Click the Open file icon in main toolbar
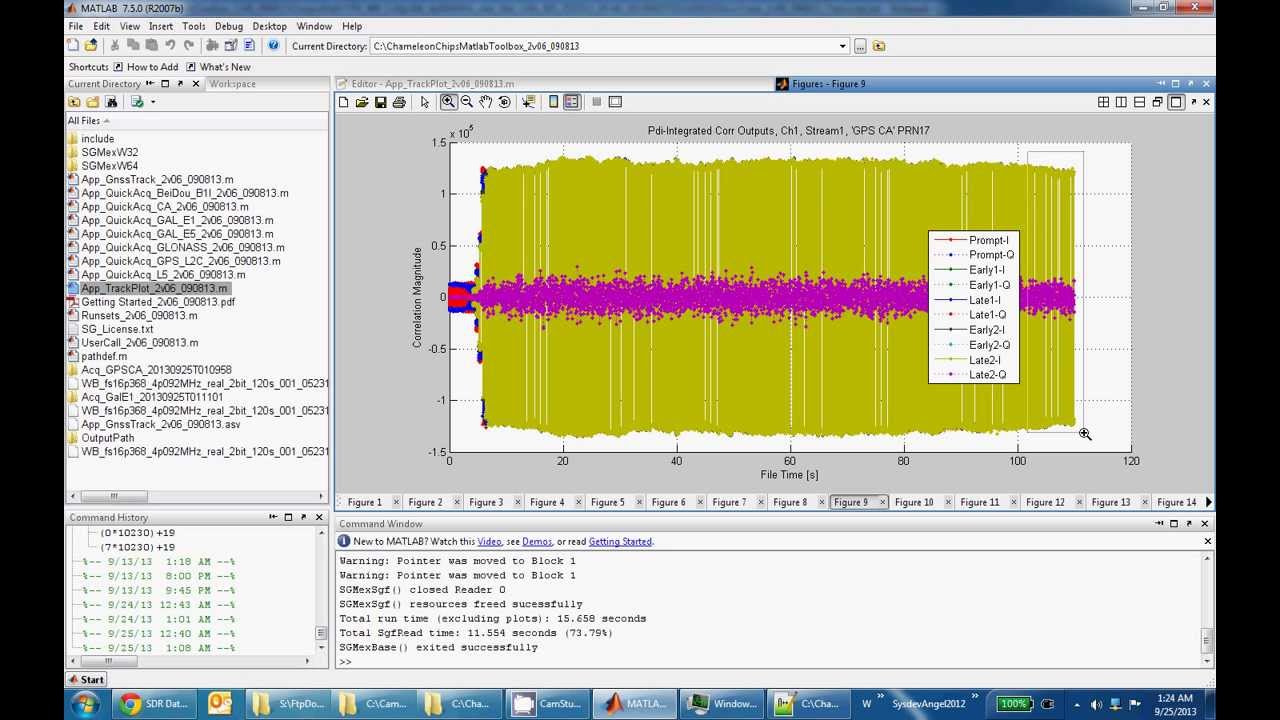This screenshot has width=1280, height=720. (x=91, y=45)
